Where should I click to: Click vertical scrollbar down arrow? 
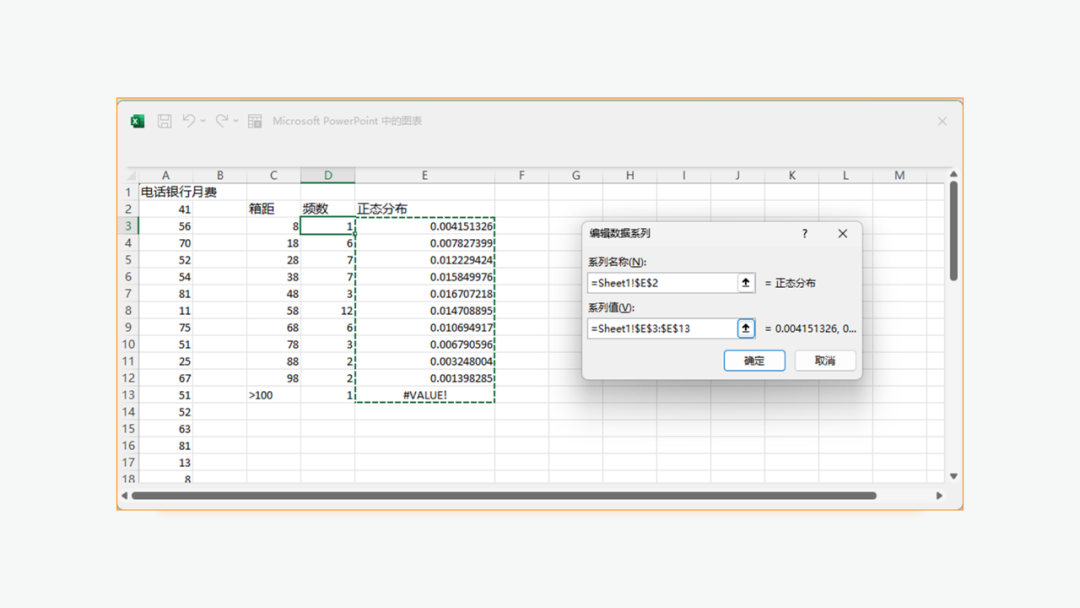953,476
